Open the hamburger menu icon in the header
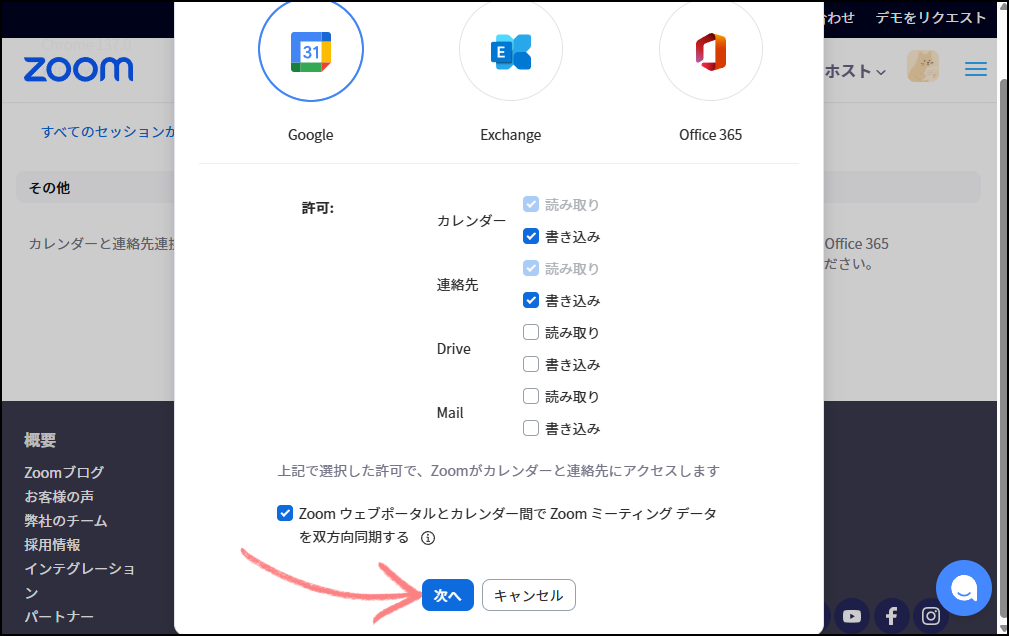 [976, 70]
